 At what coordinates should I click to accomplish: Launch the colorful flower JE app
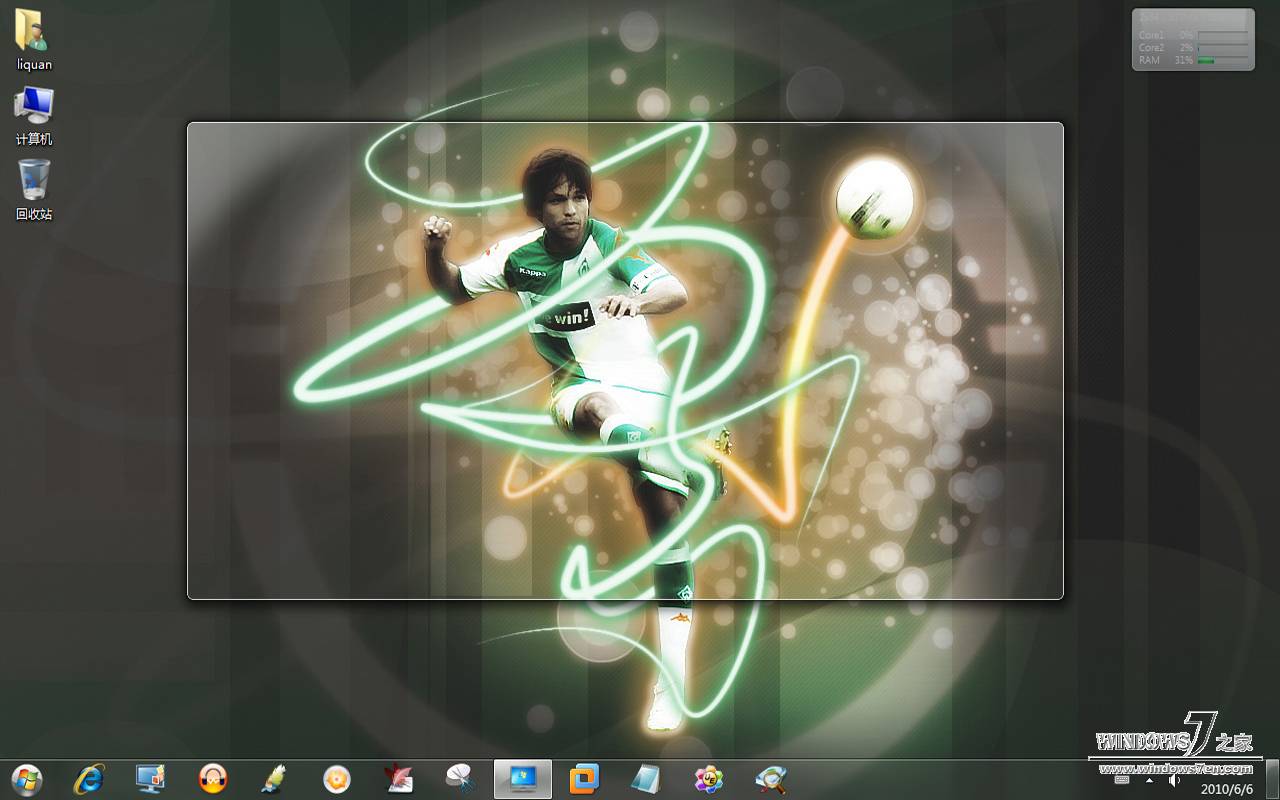click(x=708, y=779)
